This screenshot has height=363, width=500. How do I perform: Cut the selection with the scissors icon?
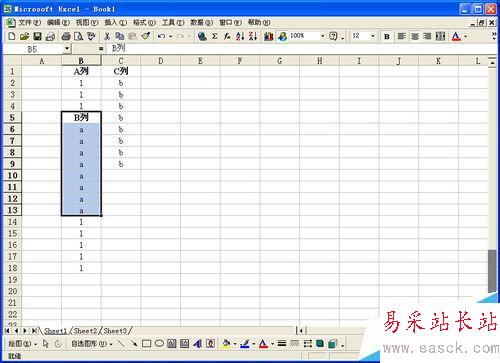(107, 36)
